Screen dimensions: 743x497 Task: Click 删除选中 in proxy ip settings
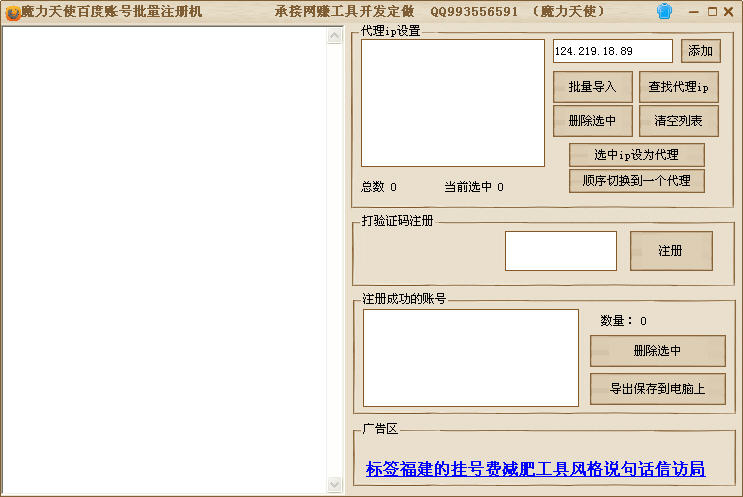[592, 121]
